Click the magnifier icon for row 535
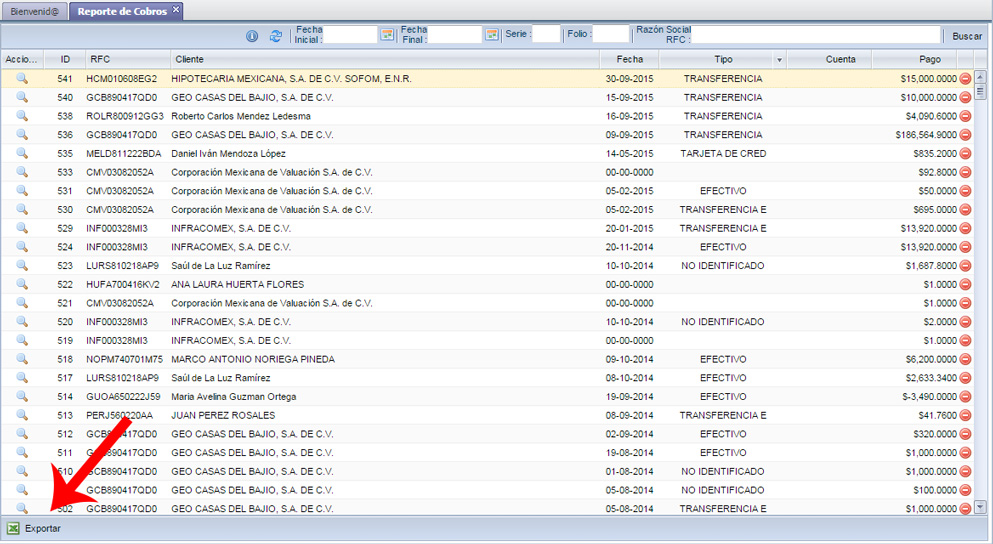993x544 pixels. [x=22, y=153]
